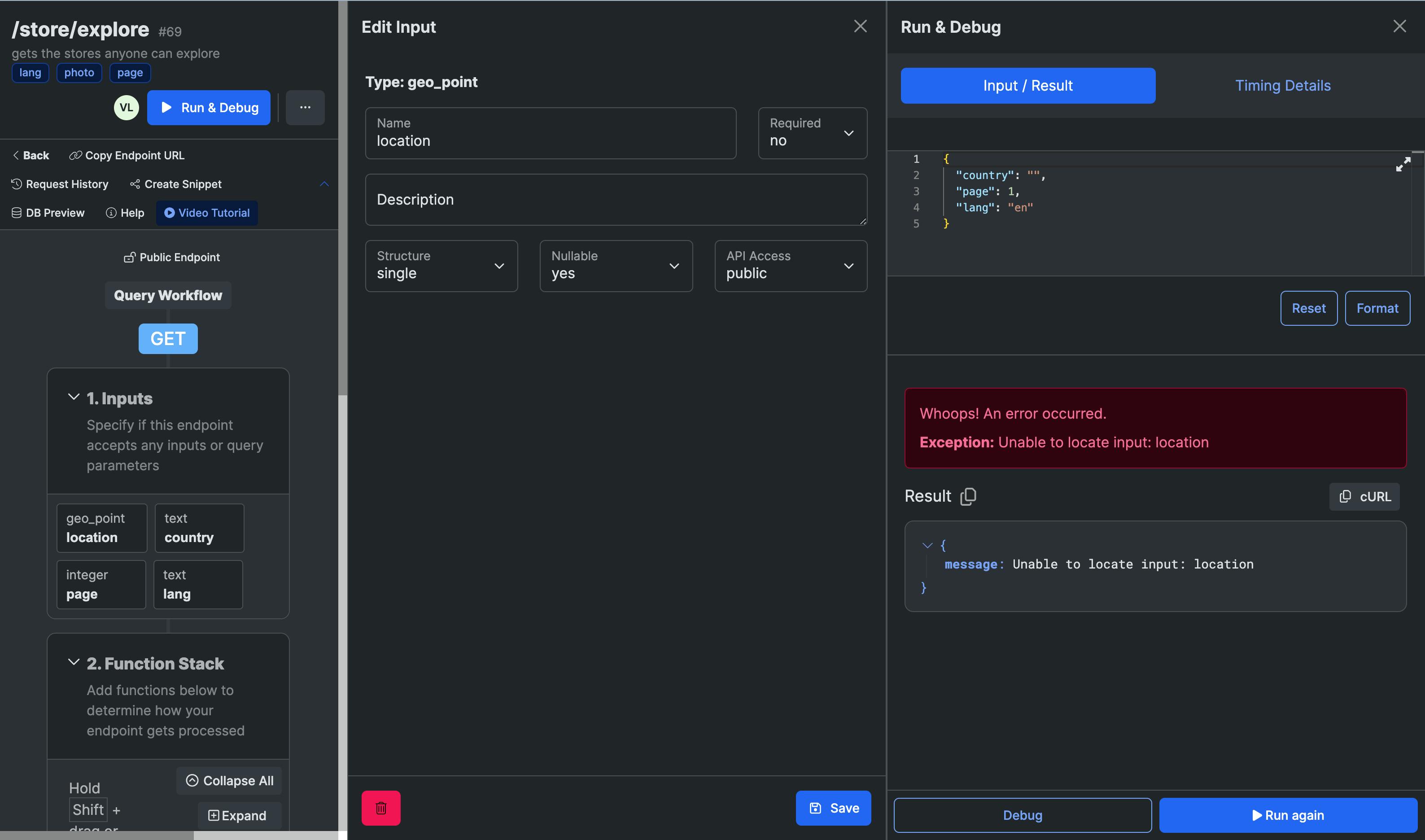Click the left panel horizontal scrollbar
Screen dimensions: 1425x840
pos(96,836)
